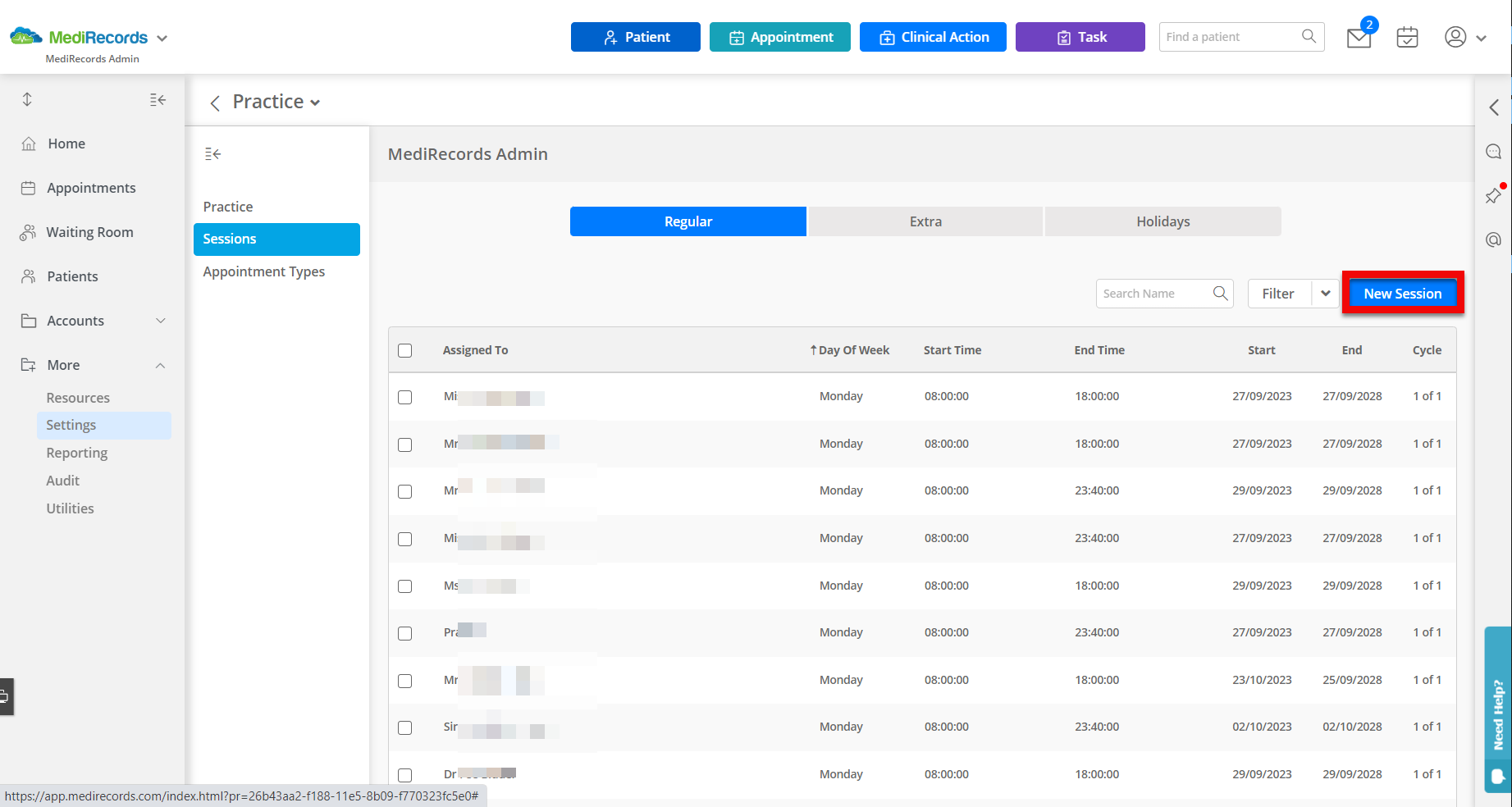The width and height of the screenshot is (1512, 807).
Task: Open the Filter dropdown arrow
Action: (1325, 294)
